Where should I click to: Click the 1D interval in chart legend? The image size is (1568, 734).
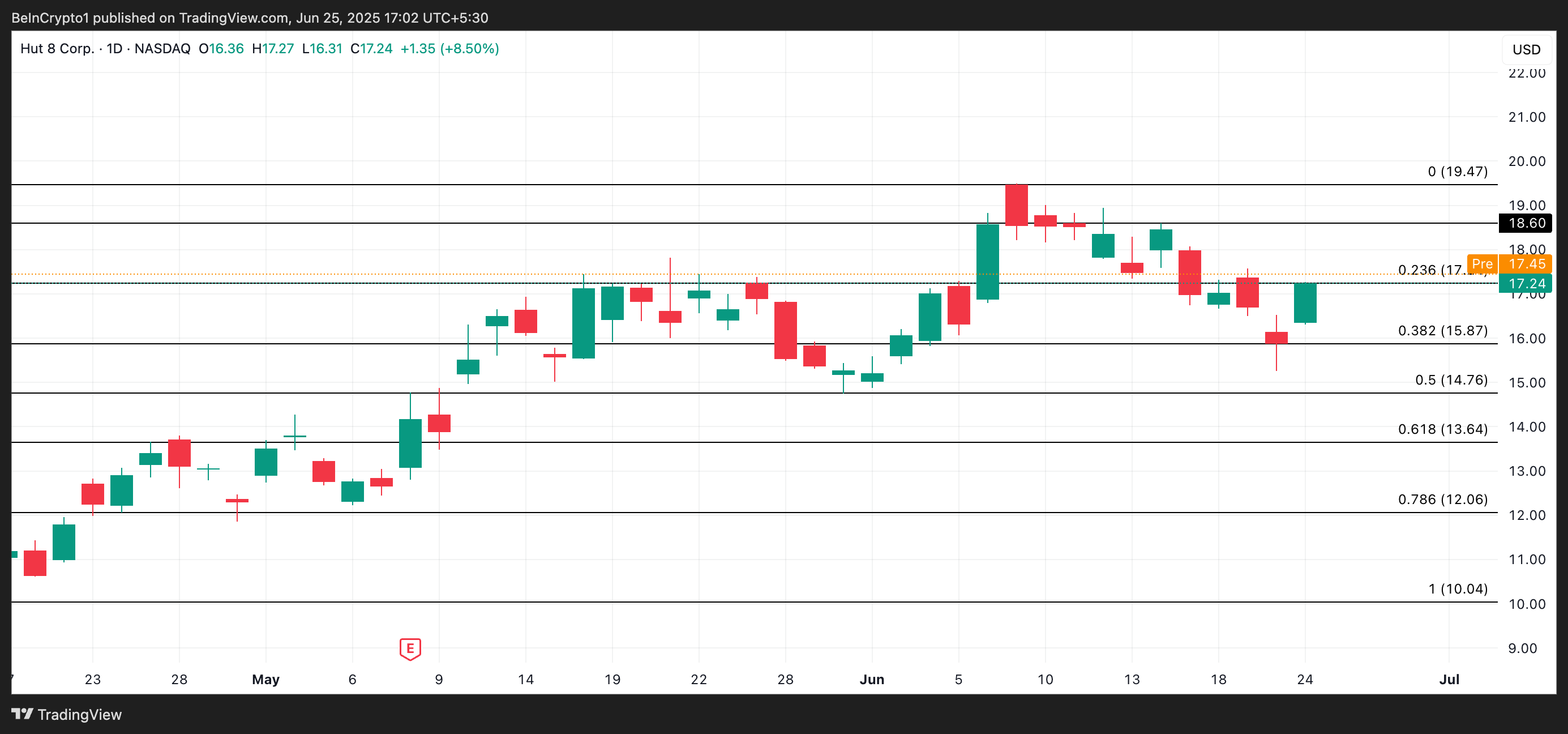click(x=114, y=49)
